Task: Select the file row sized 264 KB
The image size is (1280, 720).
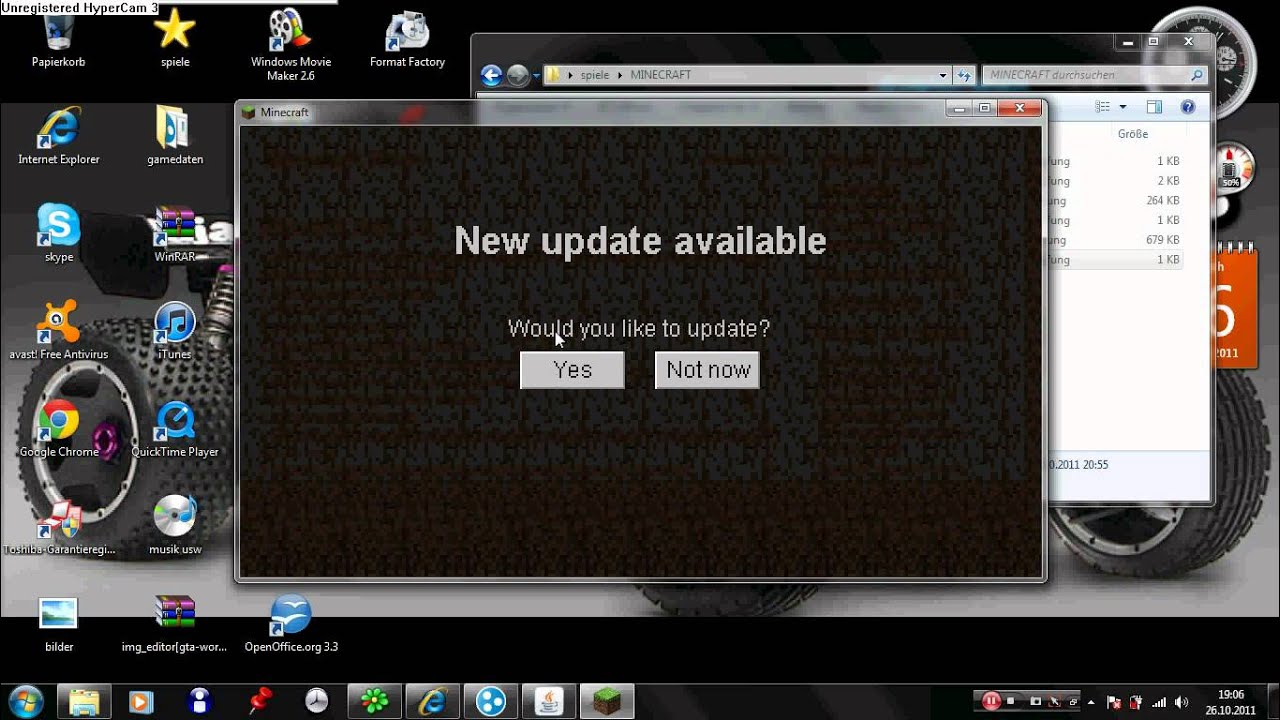Action: [x=1114, y=201]
